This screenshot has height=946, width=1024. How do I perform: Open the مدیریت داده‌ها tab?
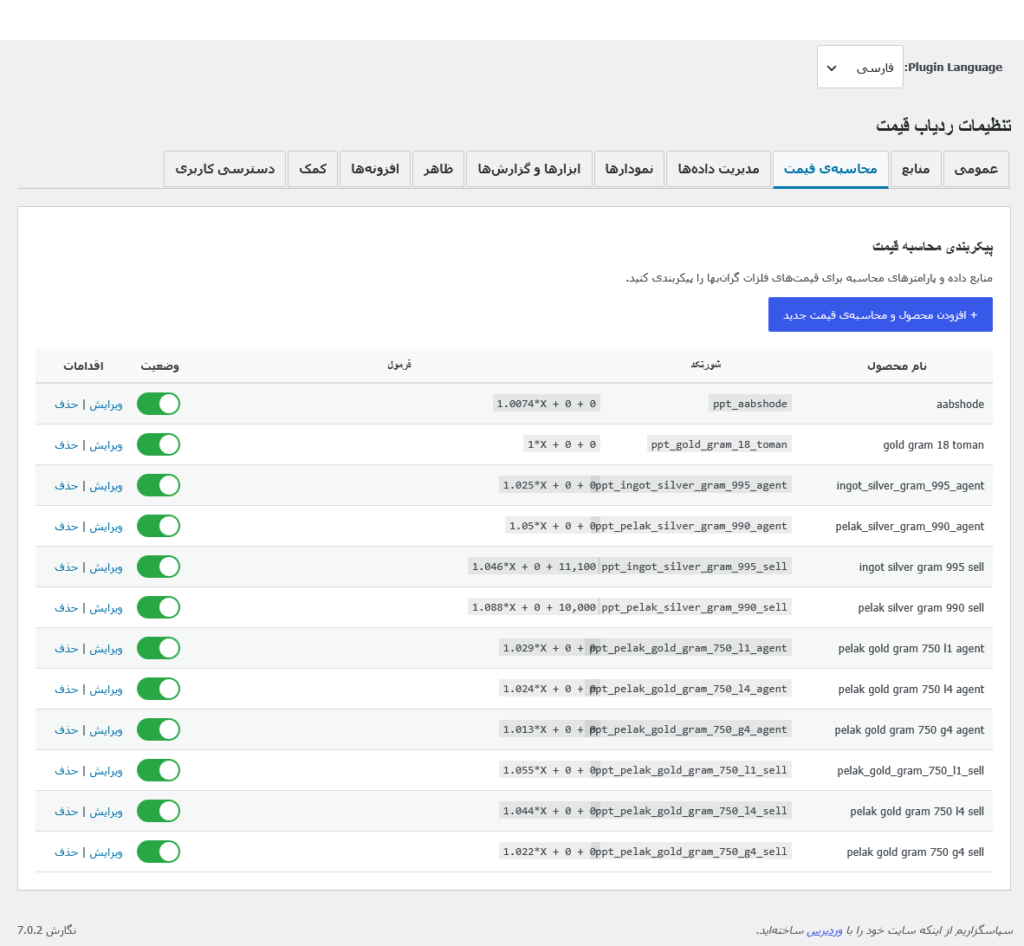(718, 169)
